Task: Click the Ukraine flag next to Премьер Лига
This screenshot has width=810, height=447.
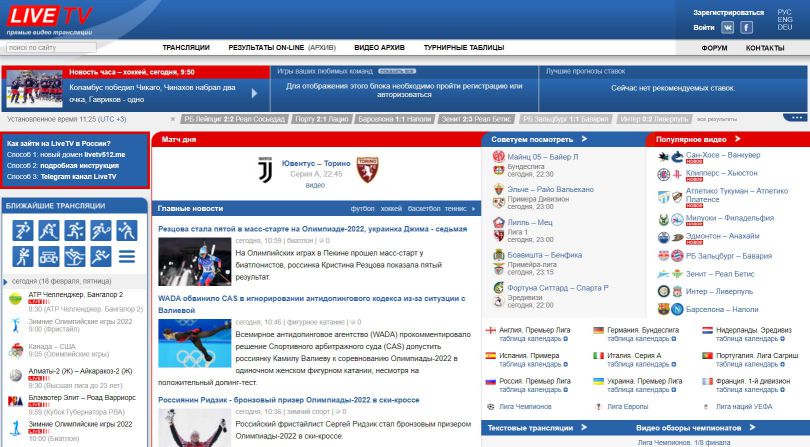Action: [x=599, y=381]
